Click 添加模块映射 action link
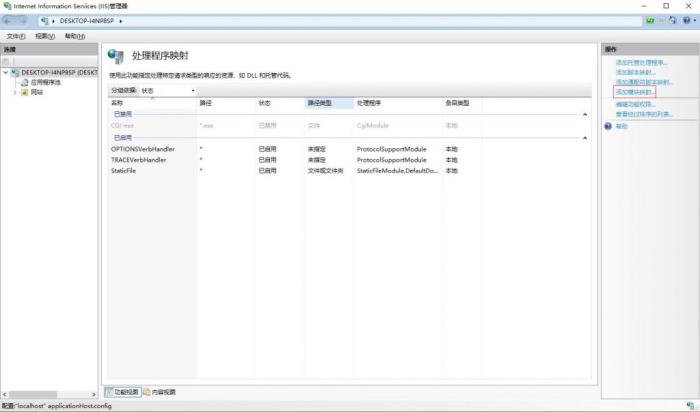 635,92
